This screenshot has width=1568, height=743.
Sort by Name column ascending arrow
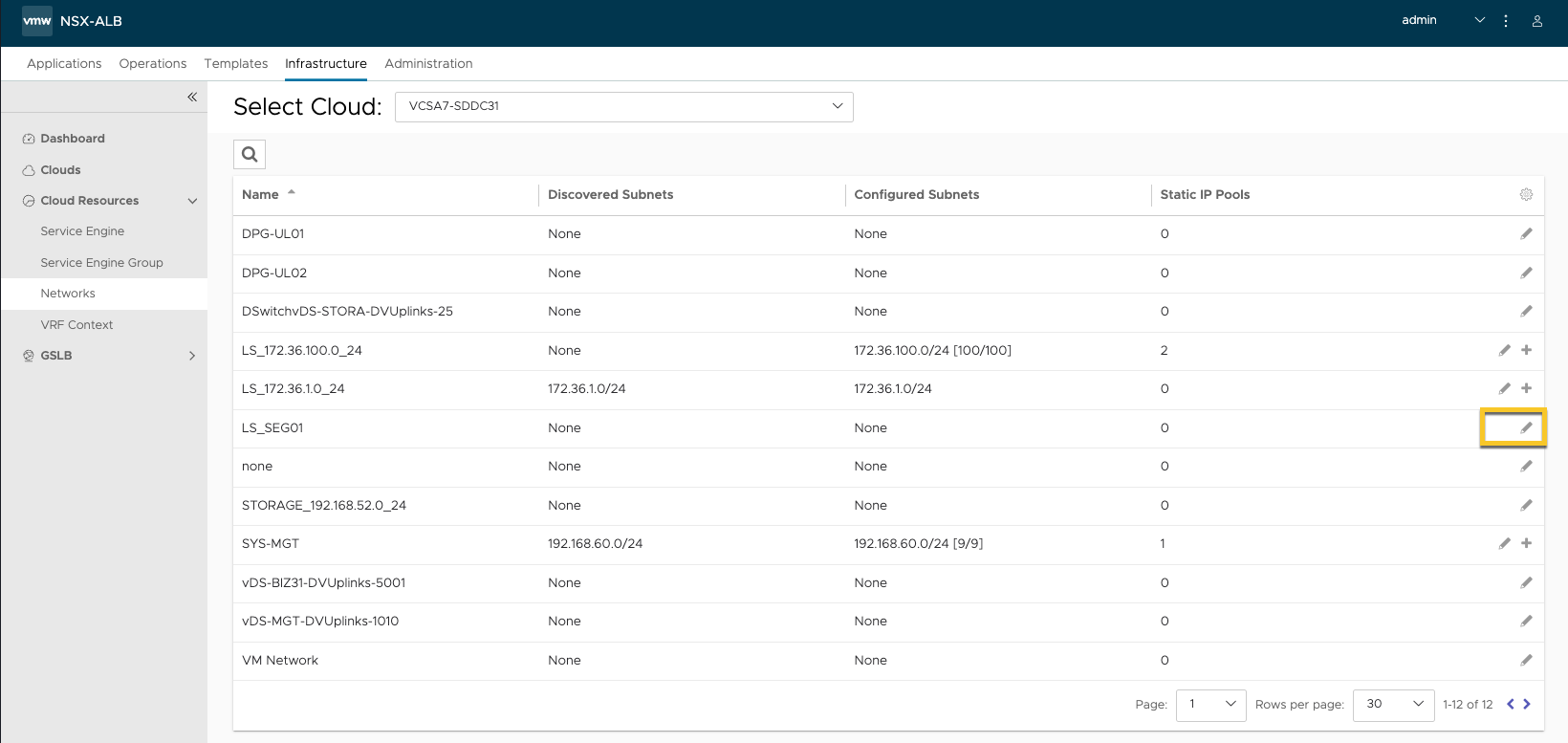coord(292,192)
